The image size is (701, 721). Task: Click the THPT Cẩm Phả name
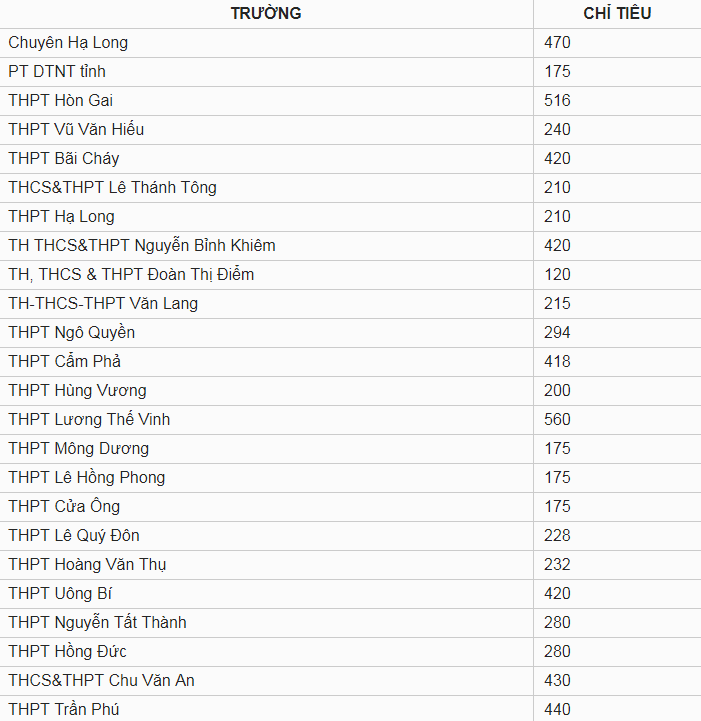point(64,361)
